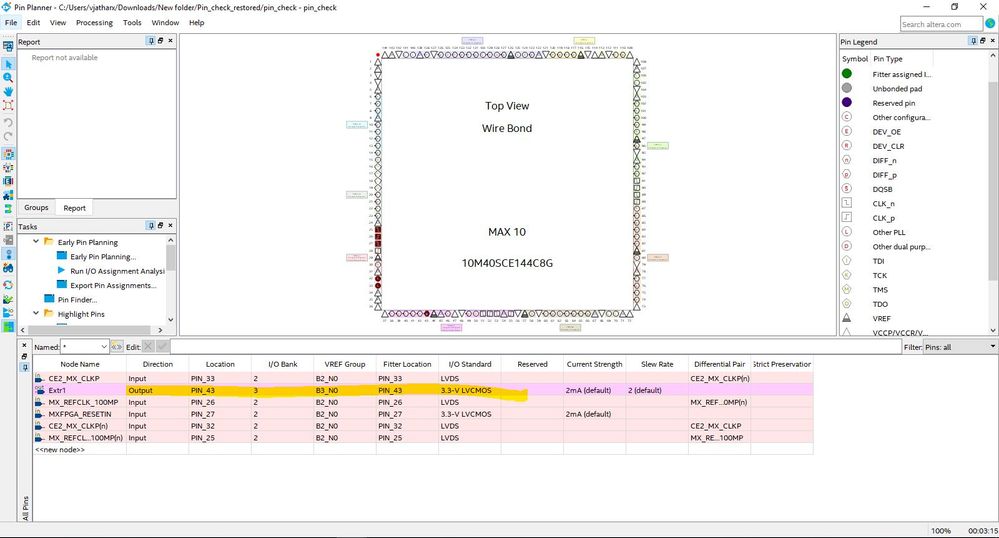Toggle pin on the Report panel
The height and width of the screenshot is (538, 999).
(x=151, y=41)
